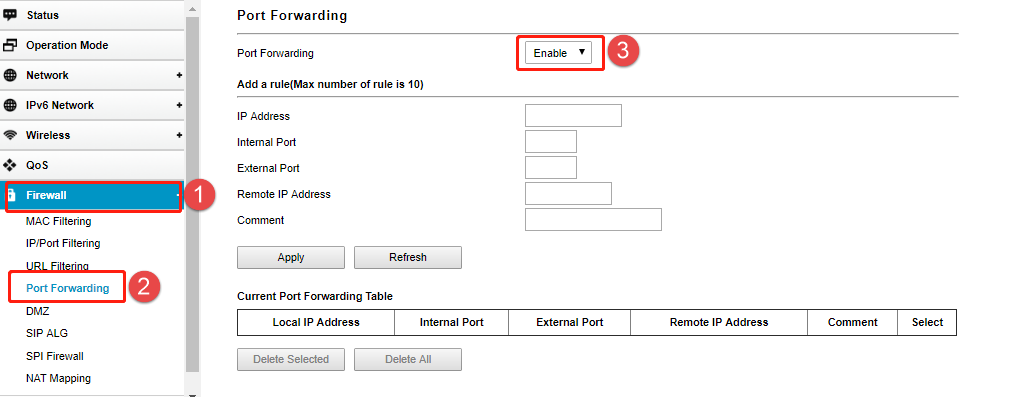Click the Status speech bubble icon
The height and width of the screenshot is (397, 1018).
(10, 15)
